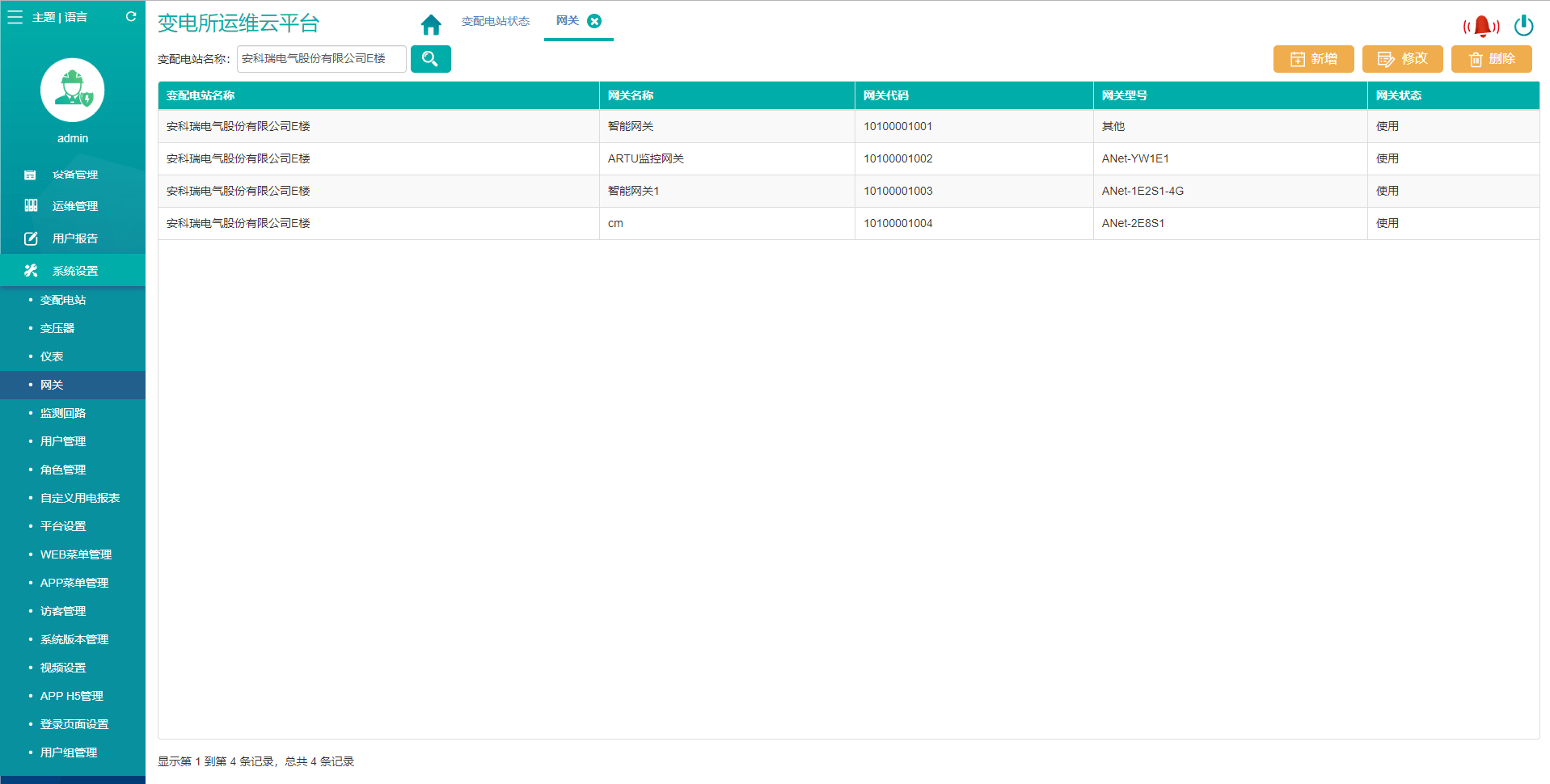The height and width of the screenshot is (784, 1550).
Task: Click the admin avatar image
Action: click(x=73, y=90)
